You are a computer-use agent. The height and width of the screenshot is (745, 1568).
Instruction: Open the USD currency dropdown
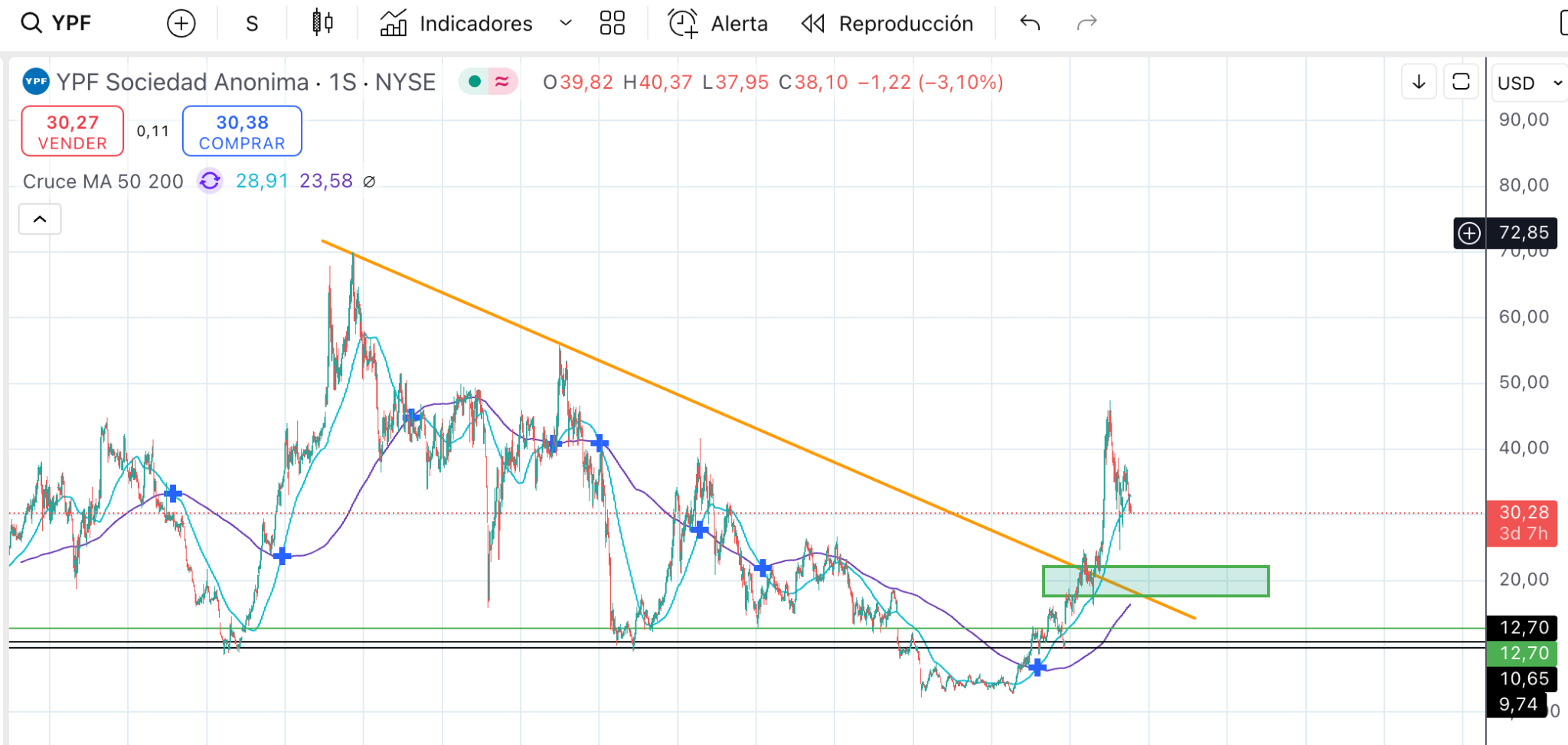point(1529,83)
